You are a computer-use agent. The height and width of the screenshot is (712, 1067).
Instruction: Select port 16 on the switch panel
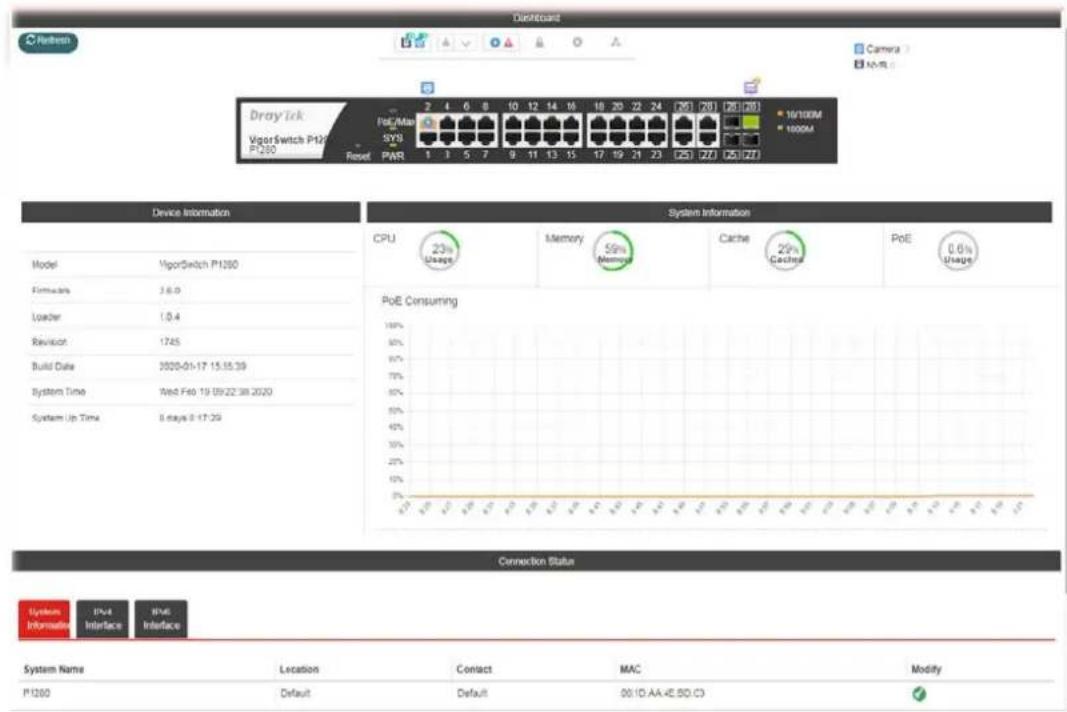click(x=572, y=122)
